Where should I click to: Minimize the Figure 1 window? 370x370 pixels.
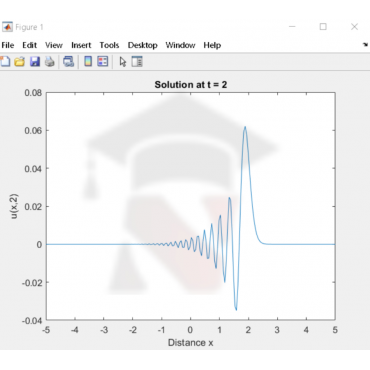[292, 27]
